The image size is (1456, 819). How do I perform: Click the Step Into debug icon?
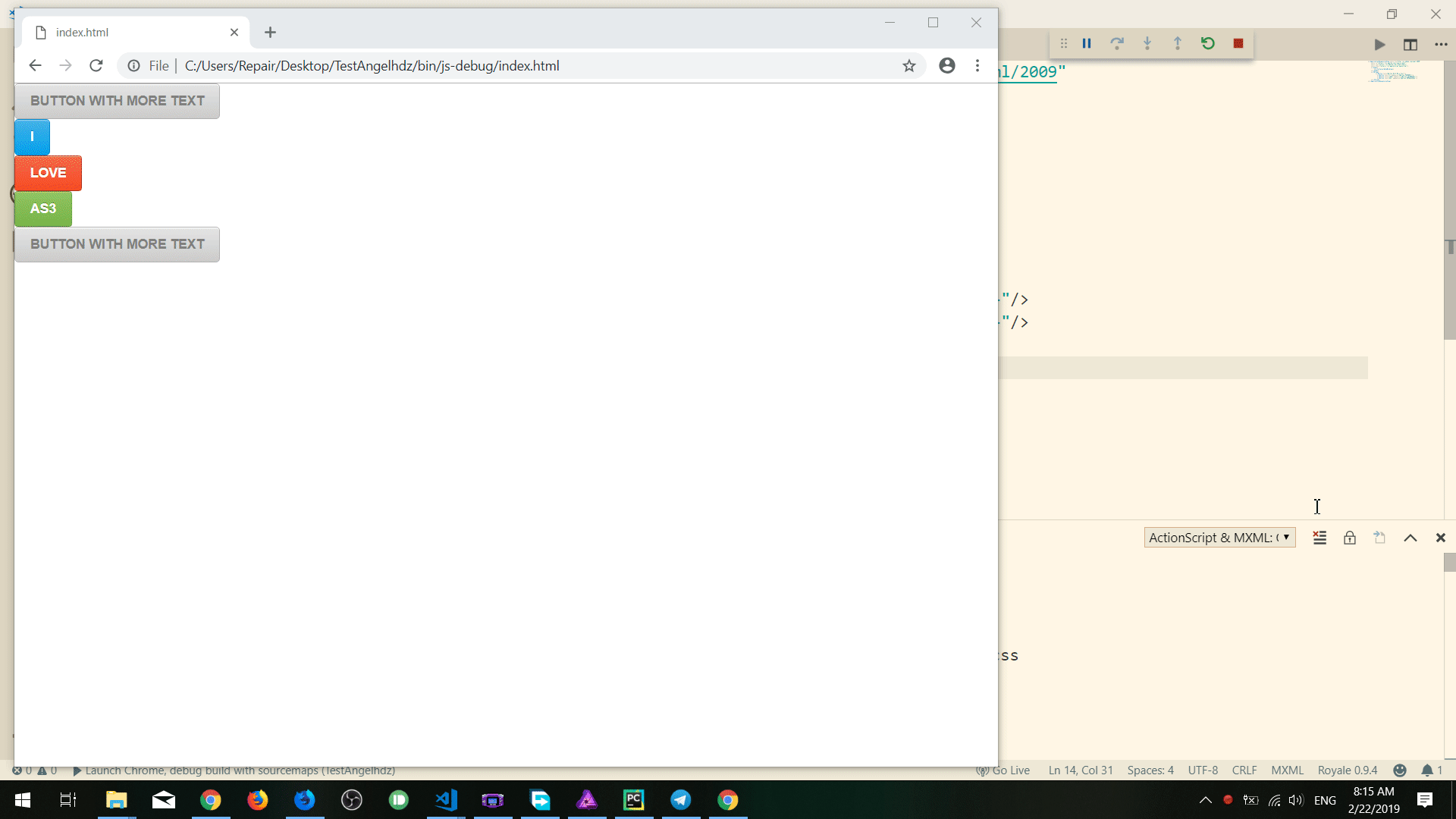pos(1147,43)
